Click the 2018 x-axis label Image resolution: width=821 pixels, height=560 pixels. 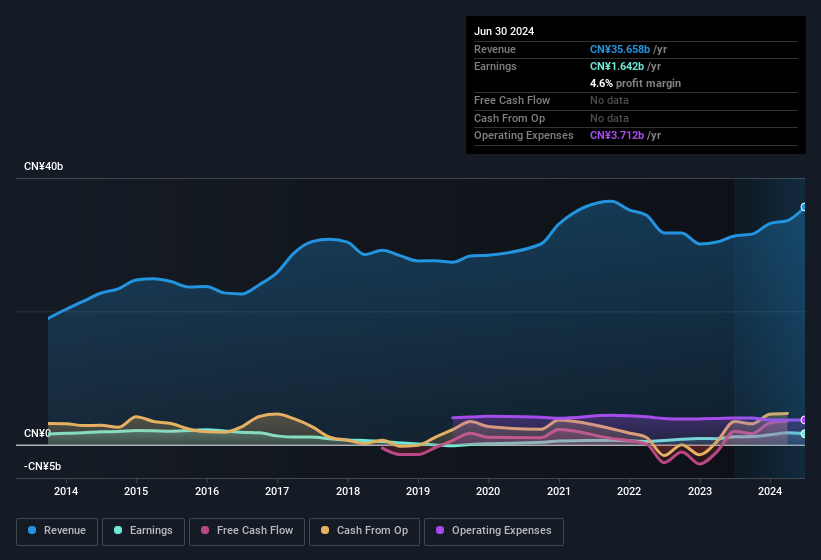pos(348,491)
